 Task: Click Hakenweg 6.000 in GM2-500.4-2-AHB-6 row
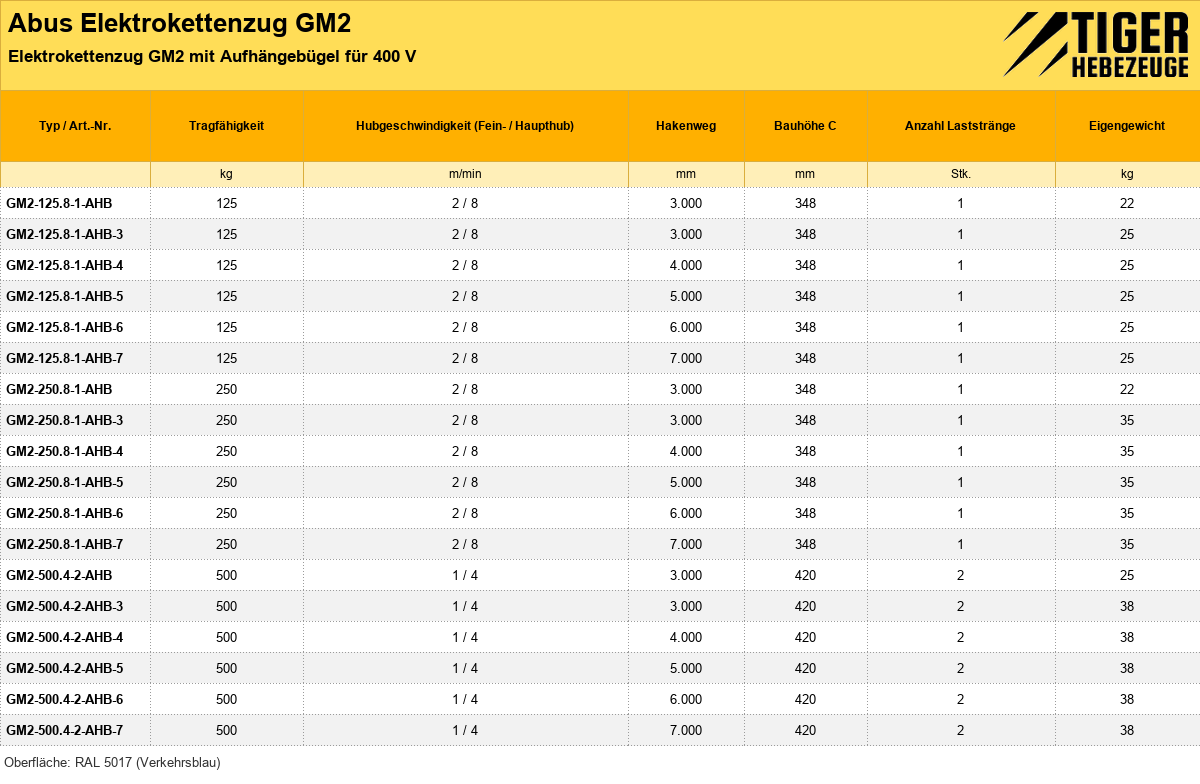coord(686,699)
